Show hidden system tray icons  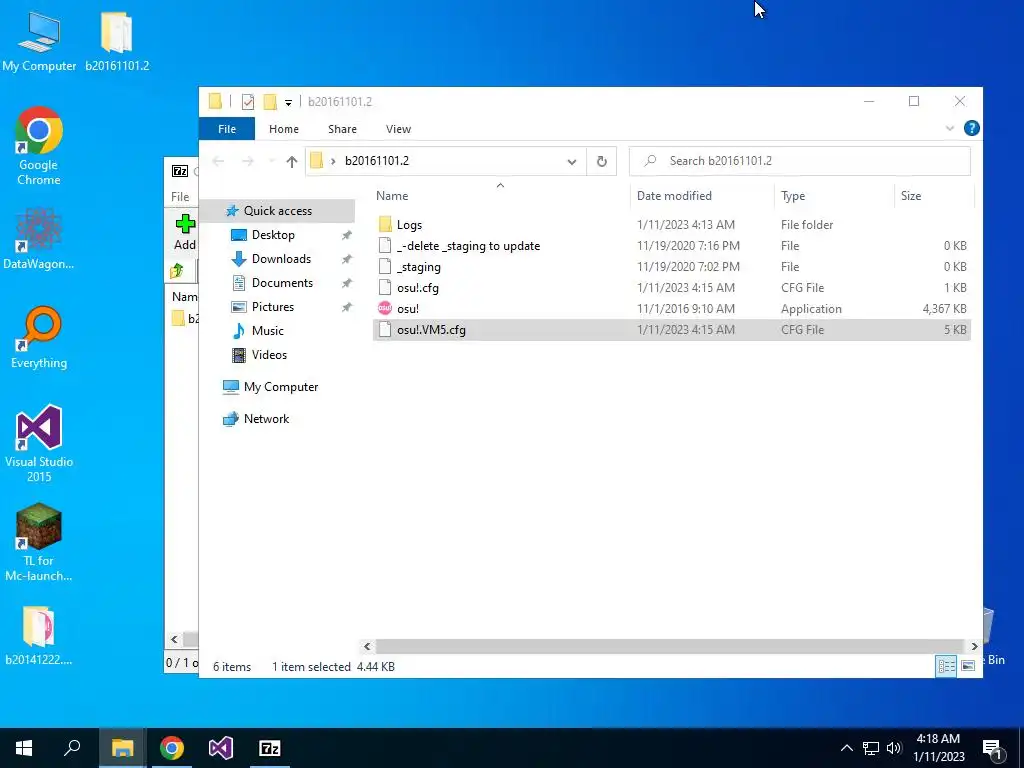(846, 748)
